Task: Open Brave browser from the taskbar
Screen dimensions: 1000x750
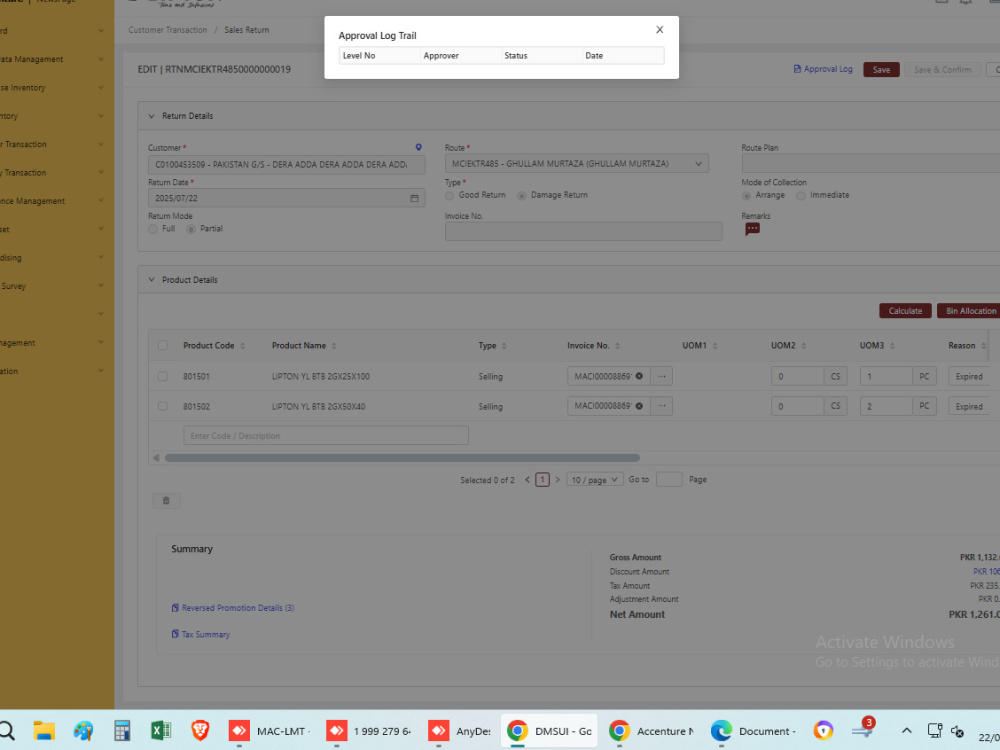Action: [x=200, y=731]
